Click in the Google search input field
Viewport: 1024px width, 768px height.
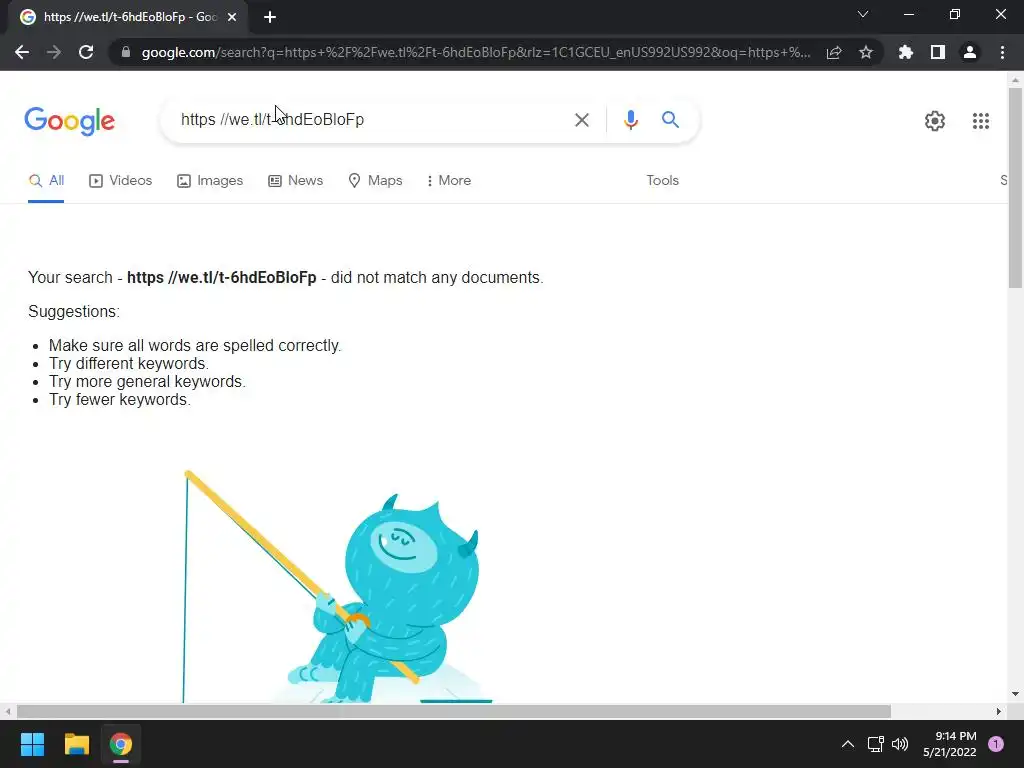click(372, 120)
